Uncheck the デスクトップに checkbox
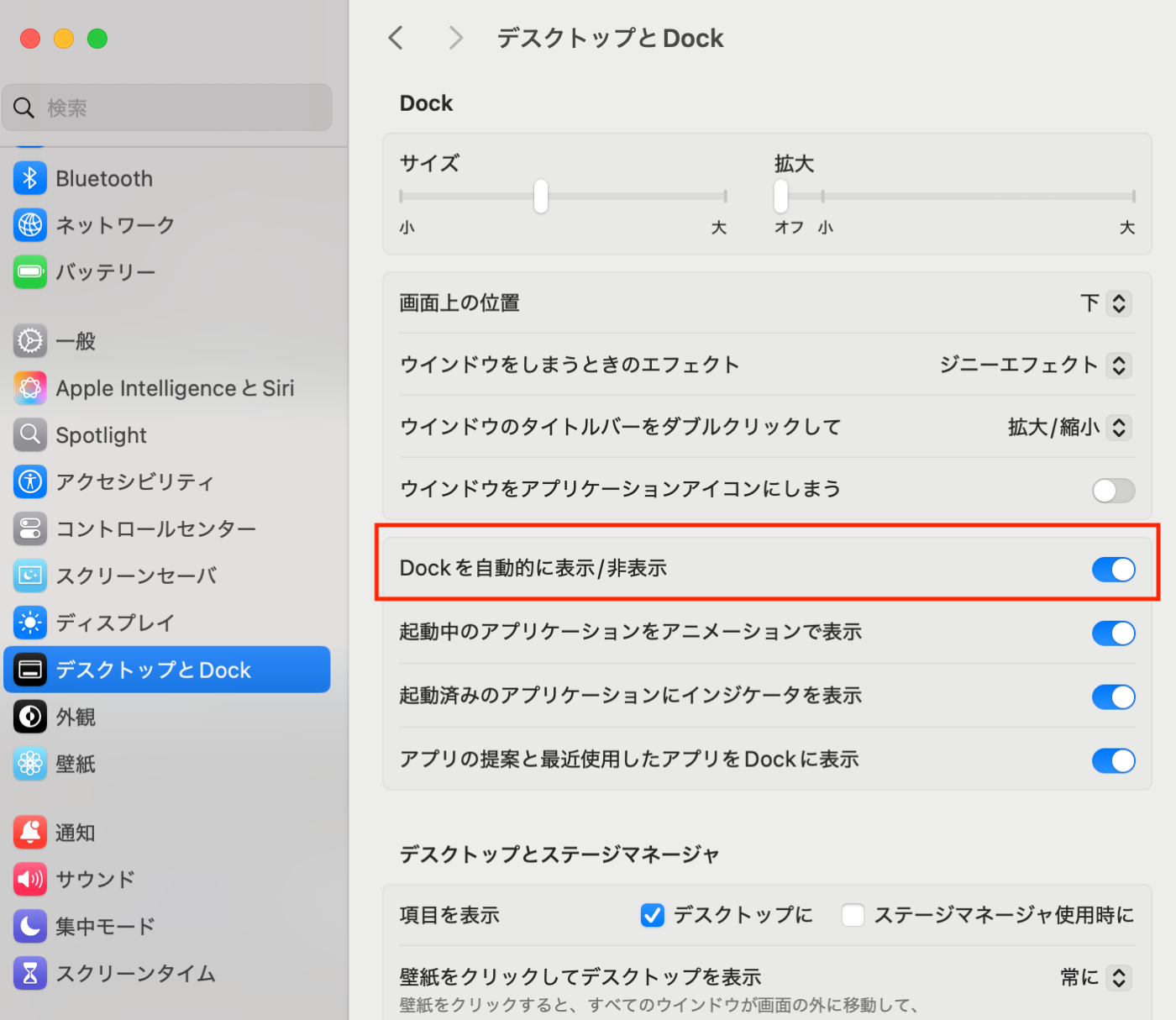 pos(653,915)
